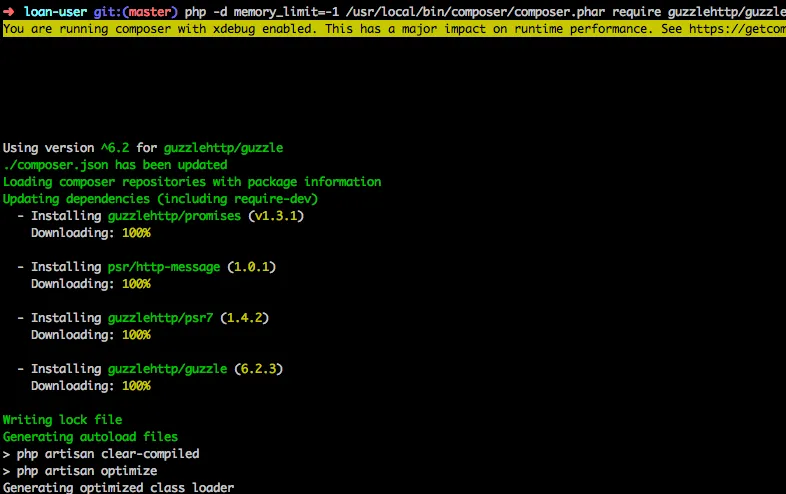Click 'Generating autoload files' line
The height and width of the screenshot is (494, 786).
tap(90, 437)
